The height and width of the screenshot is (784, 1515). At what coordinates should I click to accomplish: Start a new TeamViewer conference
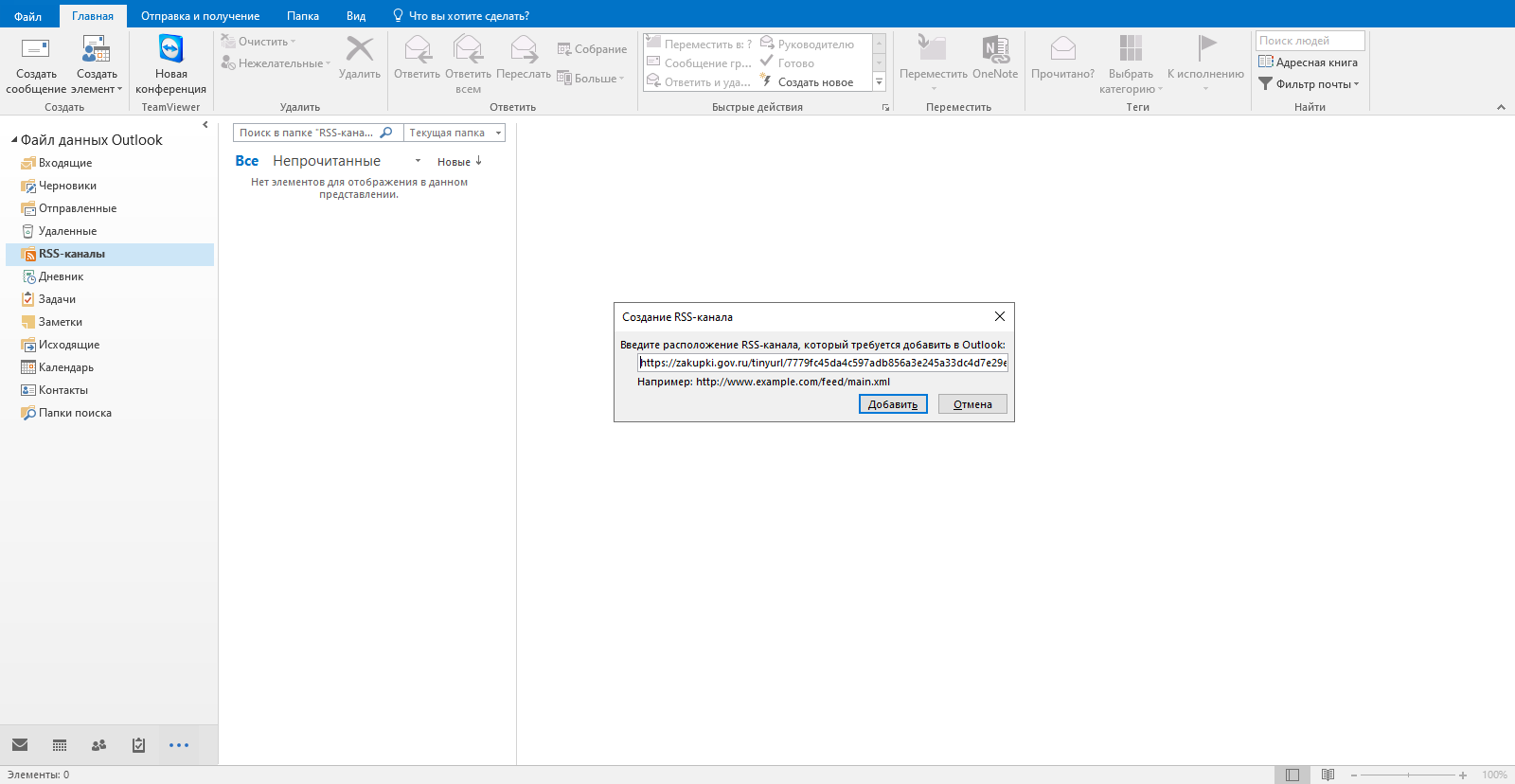[170, 64]
